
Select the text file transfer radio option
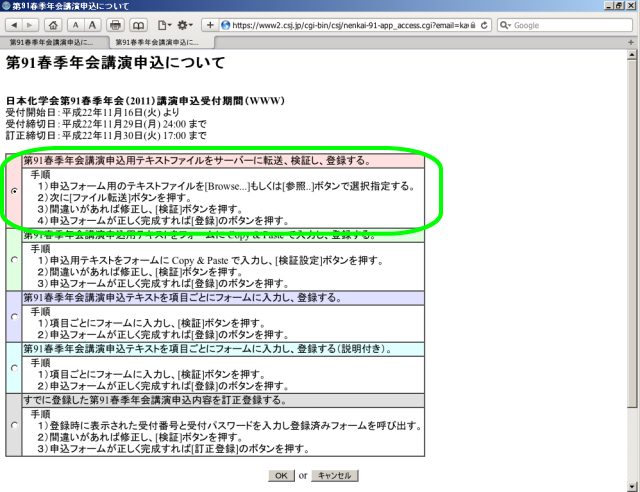13,190
